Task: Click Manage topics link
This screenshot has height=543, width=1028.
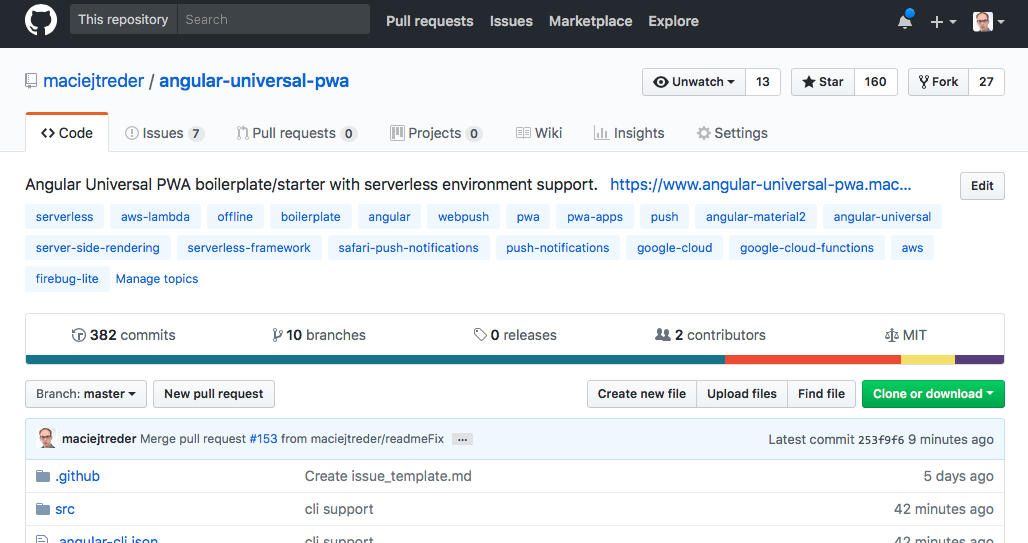Action: point(157,279)
